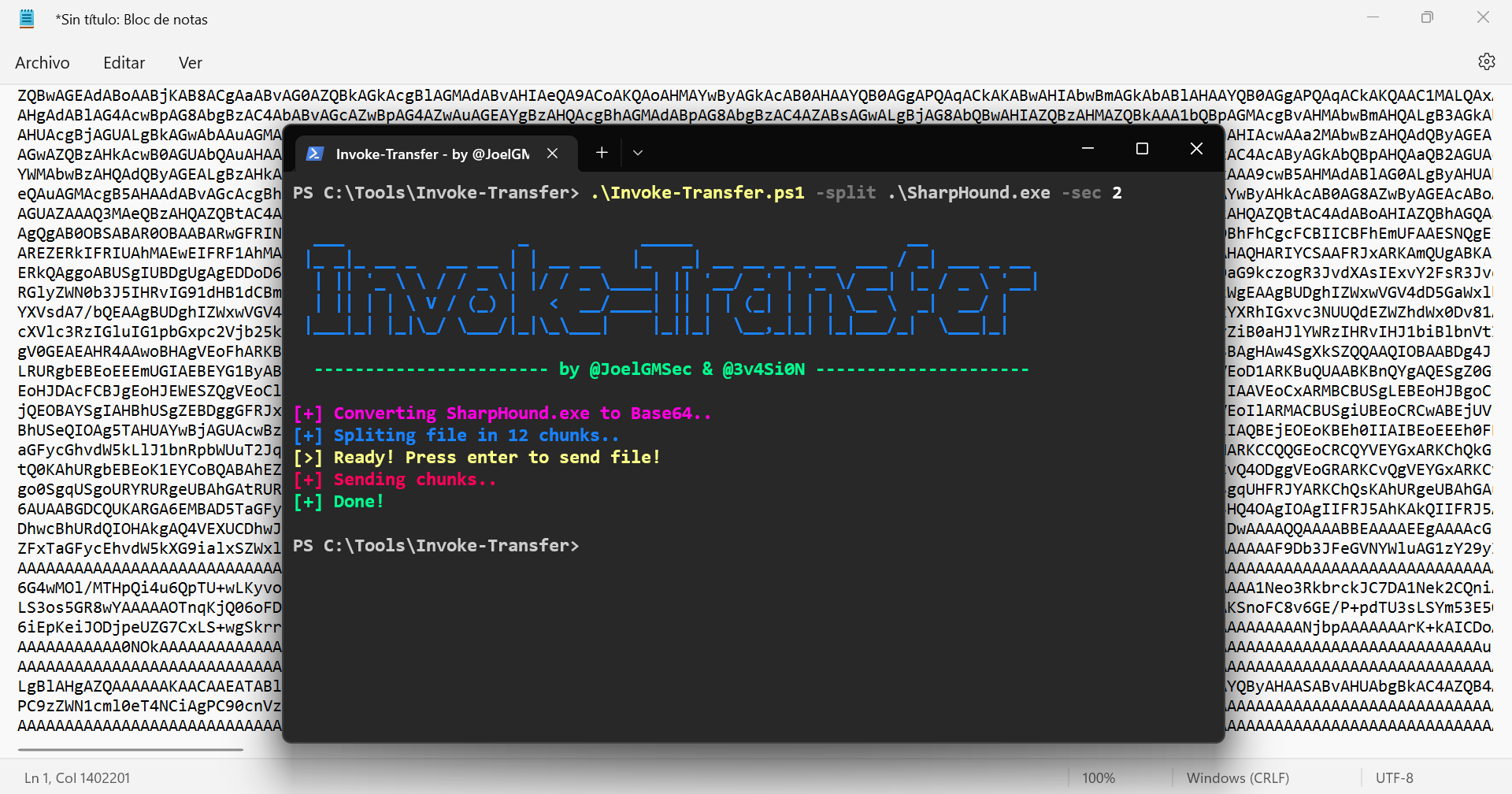Open the Editar menu

point(124,63)
